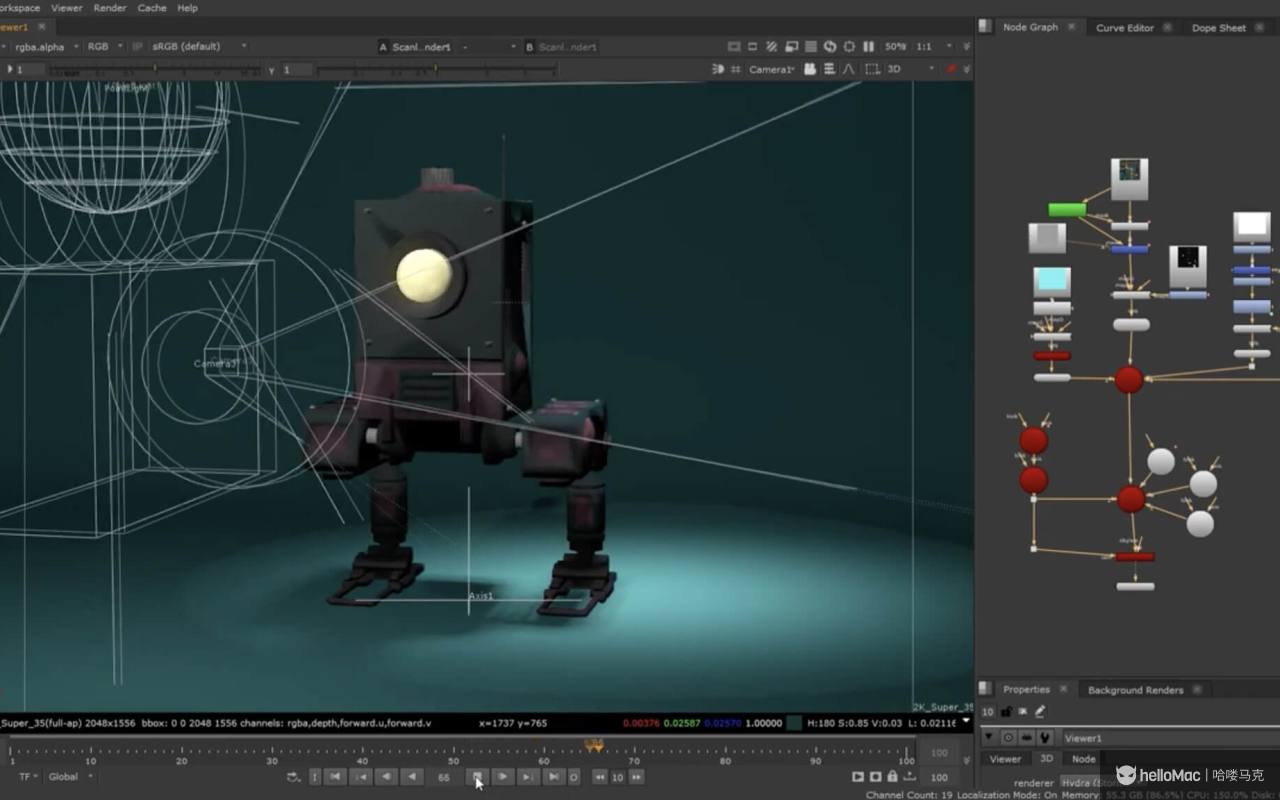Jump to the first frame
This screenshot has height=800, width=1280.
tap(336, 777)
